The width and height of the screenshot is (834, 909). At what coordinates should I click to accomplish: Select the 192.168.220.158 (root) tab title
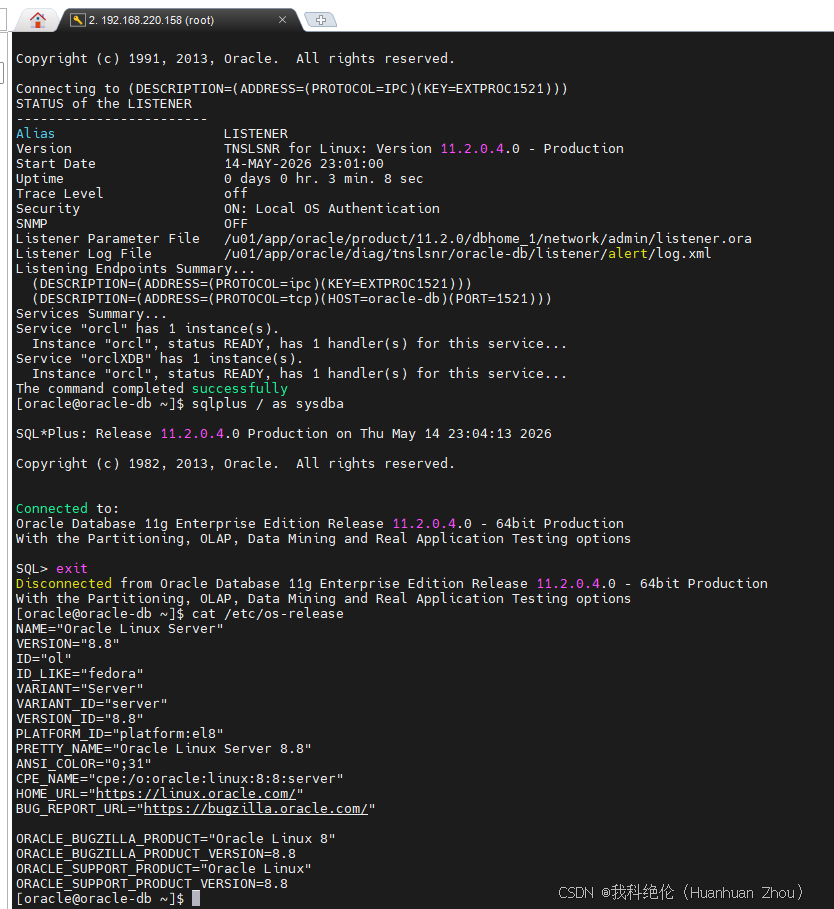click(151, 20)
